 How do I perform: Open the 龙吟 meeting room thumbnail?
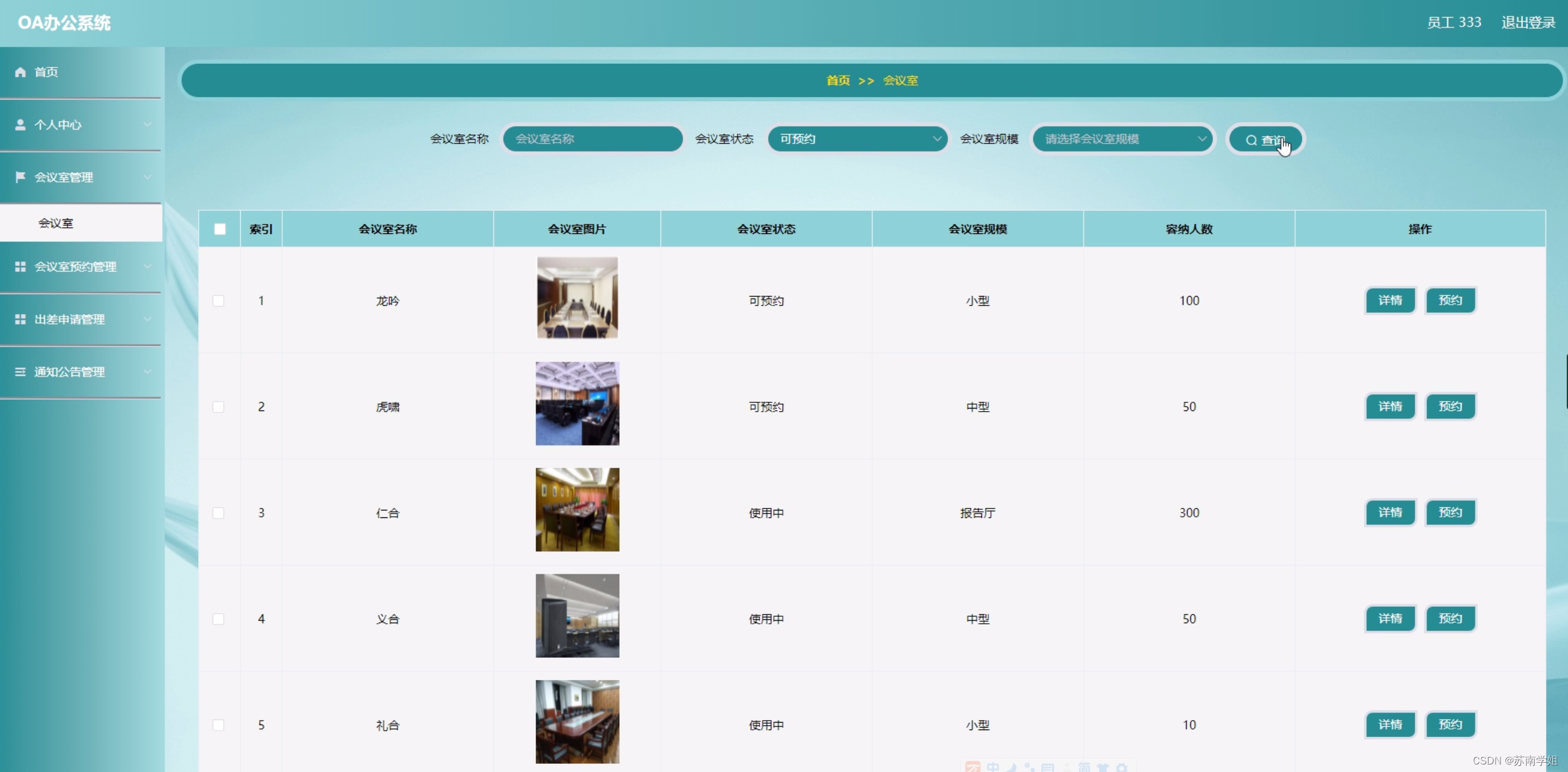pyautogui.click(x=577, y=298)
